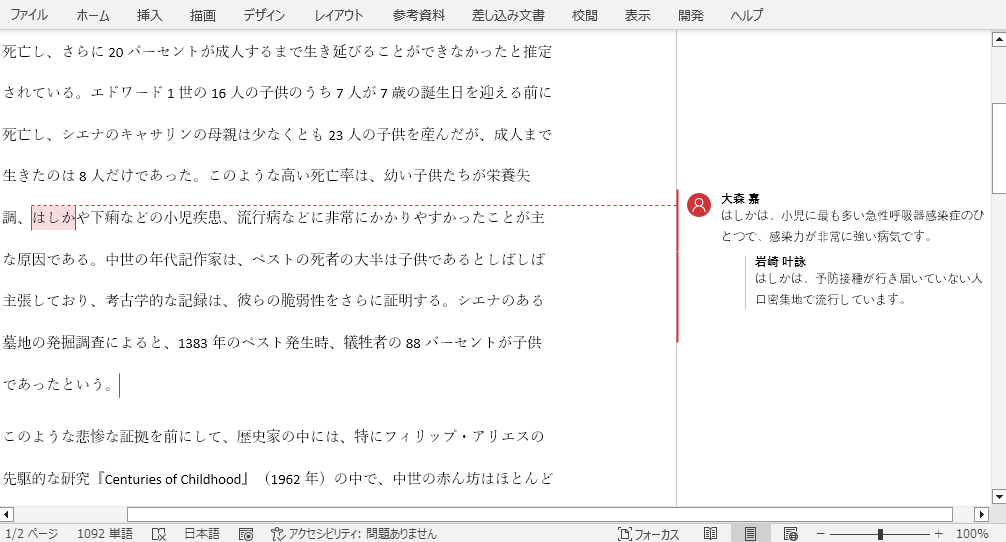Select the reply by 岩崎 叶詠

click(x=868, y=282)
